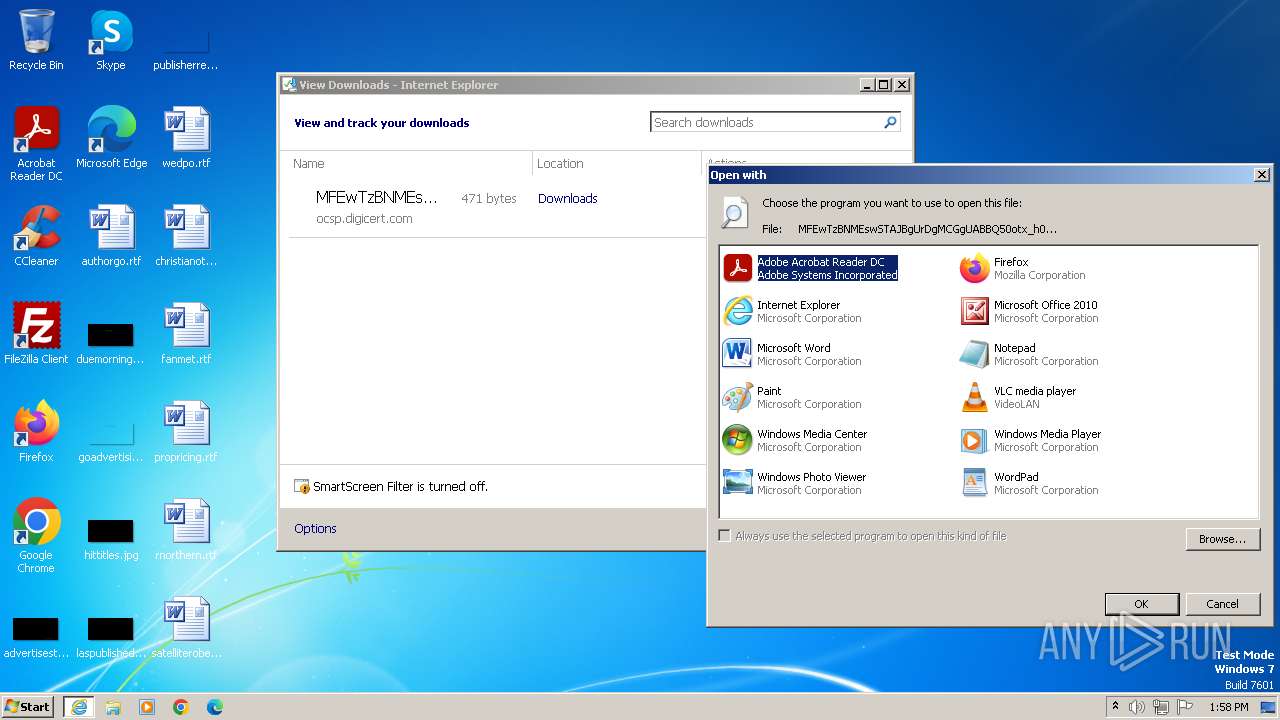Click the Action Center flag tray icon
The height and width of the screenshot is (720, 1280).
point(1185,707)
